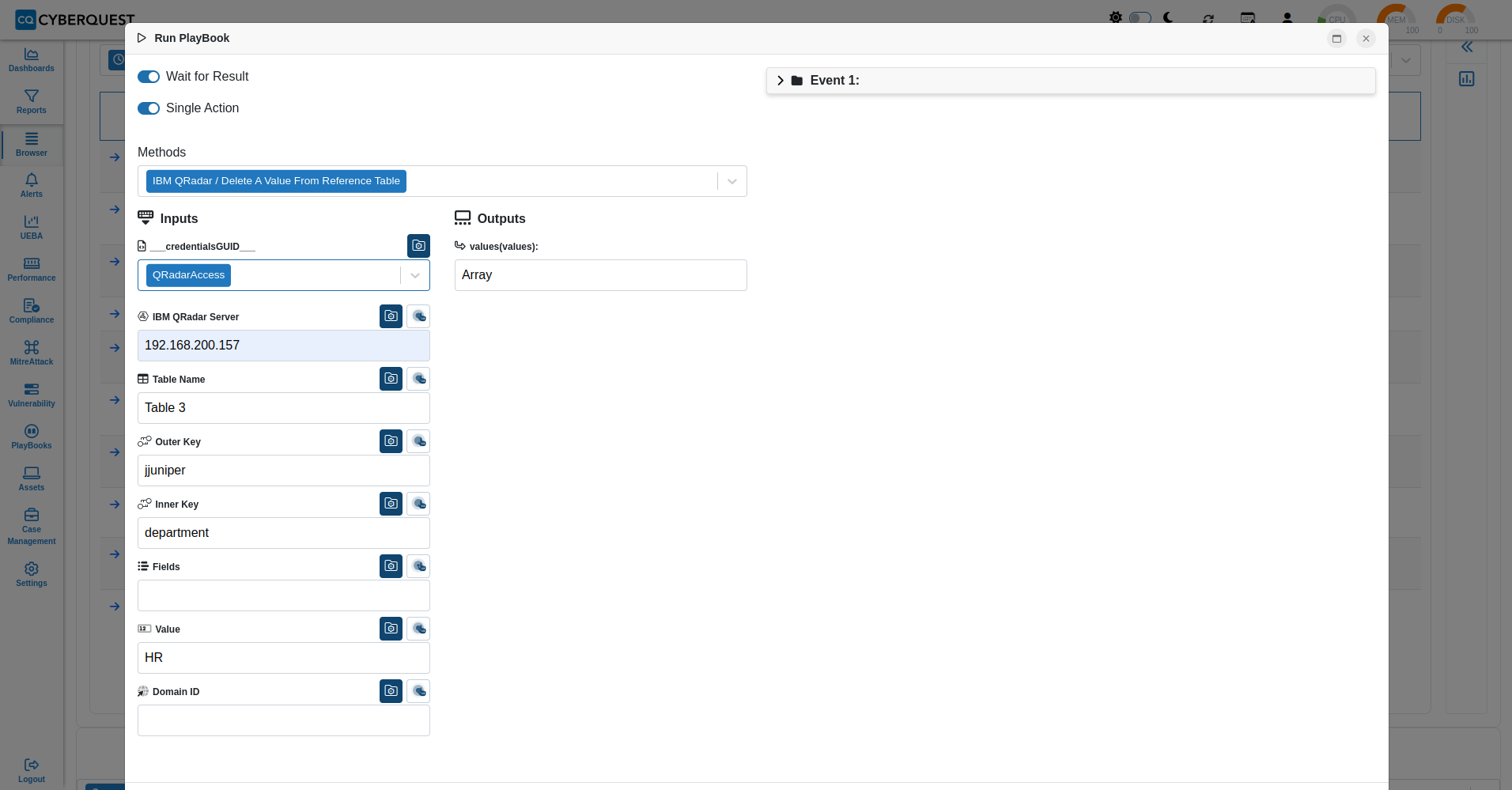1512x790 pixels.
Task: Click the cloud lookup icon for Value
Action: click(x=418, y=629)
